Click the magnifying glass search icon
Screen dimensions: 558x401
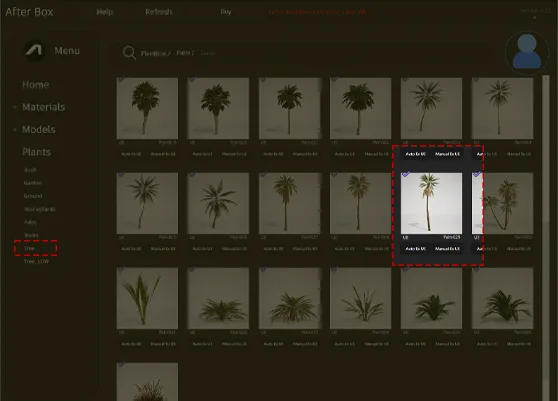pyautogui.click(x=129, y=53)
